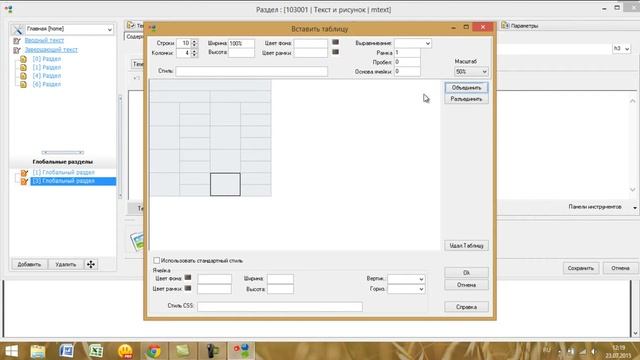Click the edit icon next to Завершающий текст

(17, 50)
